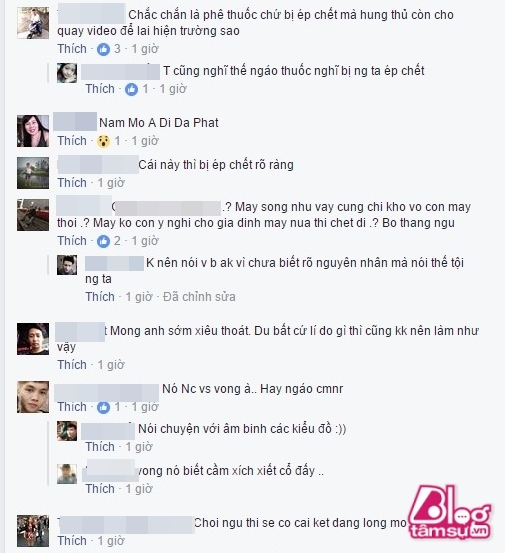Click wow emoji reaction on 'Nam Mo A Di Da Phat'

pos(103,141)
